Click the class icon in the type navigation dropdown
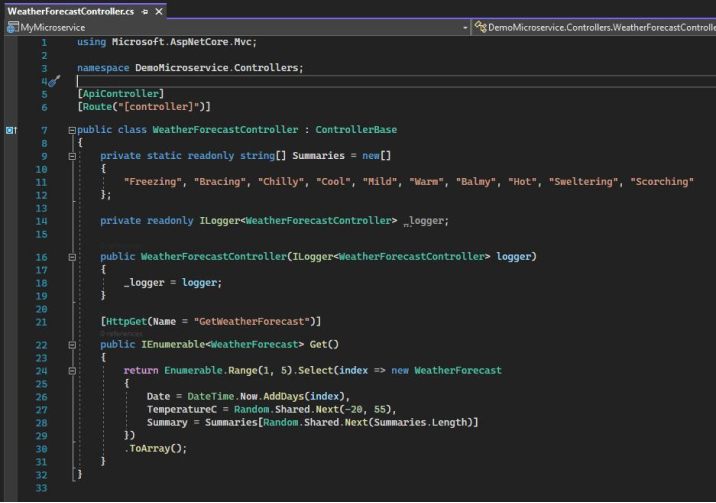716x503 pixels. [481, 27]
